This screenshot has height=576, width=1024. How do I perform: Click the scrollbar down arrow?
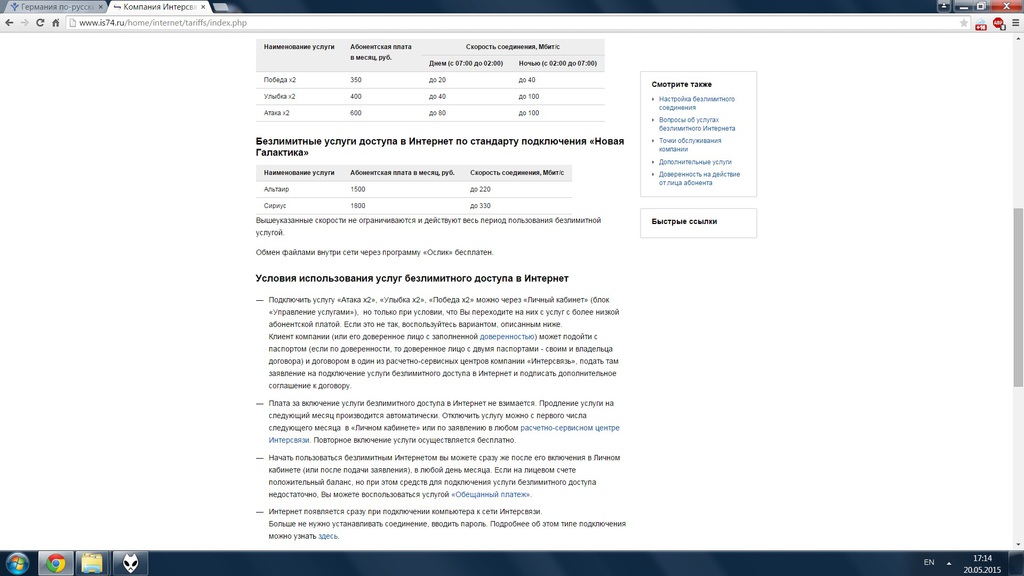1018,544
